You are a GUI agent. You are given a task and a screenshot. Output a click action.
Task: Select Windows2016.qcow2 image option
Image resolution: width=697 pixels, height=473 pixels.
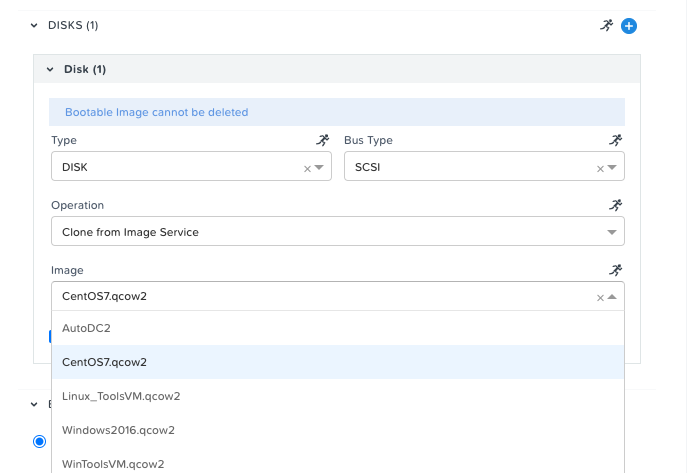pyautogui.click(x=338, y=430)
